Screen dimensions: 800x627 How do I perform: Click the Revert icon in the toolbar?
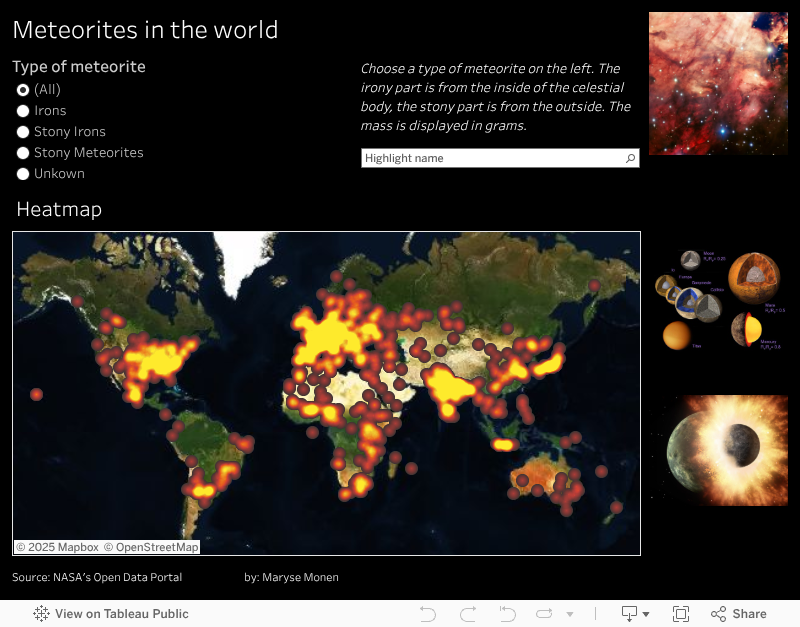[x=507, y=614]
